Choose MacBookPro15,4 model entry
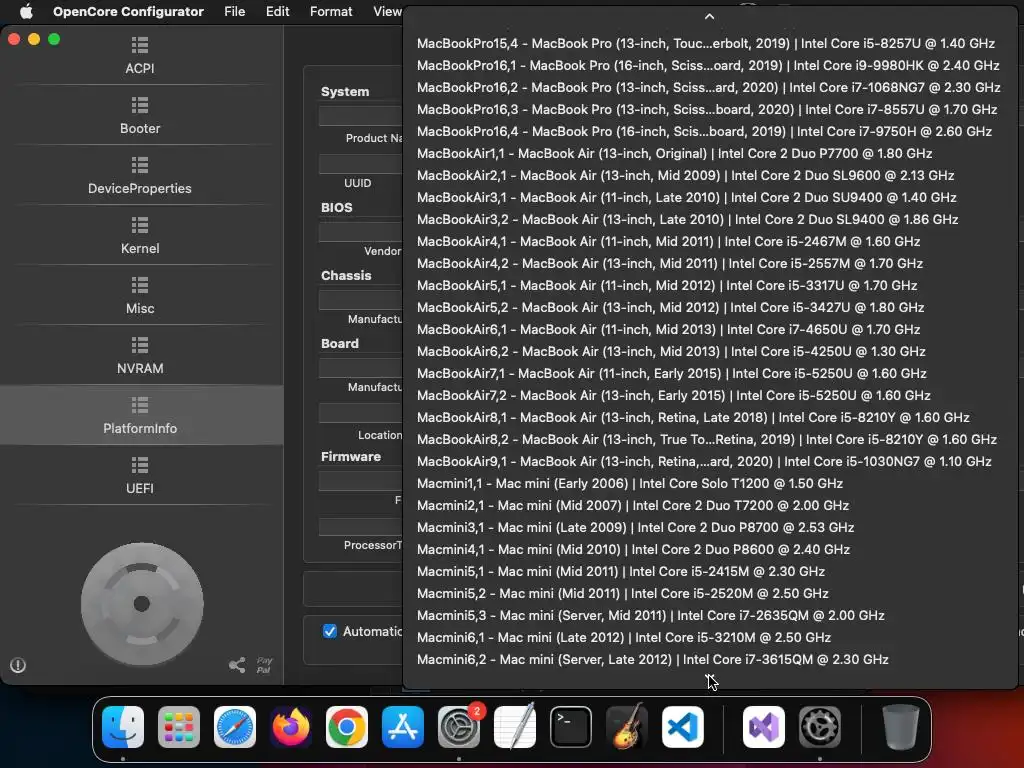The width and height of the screenshot is (1024, 768). (x=710, y=43)
